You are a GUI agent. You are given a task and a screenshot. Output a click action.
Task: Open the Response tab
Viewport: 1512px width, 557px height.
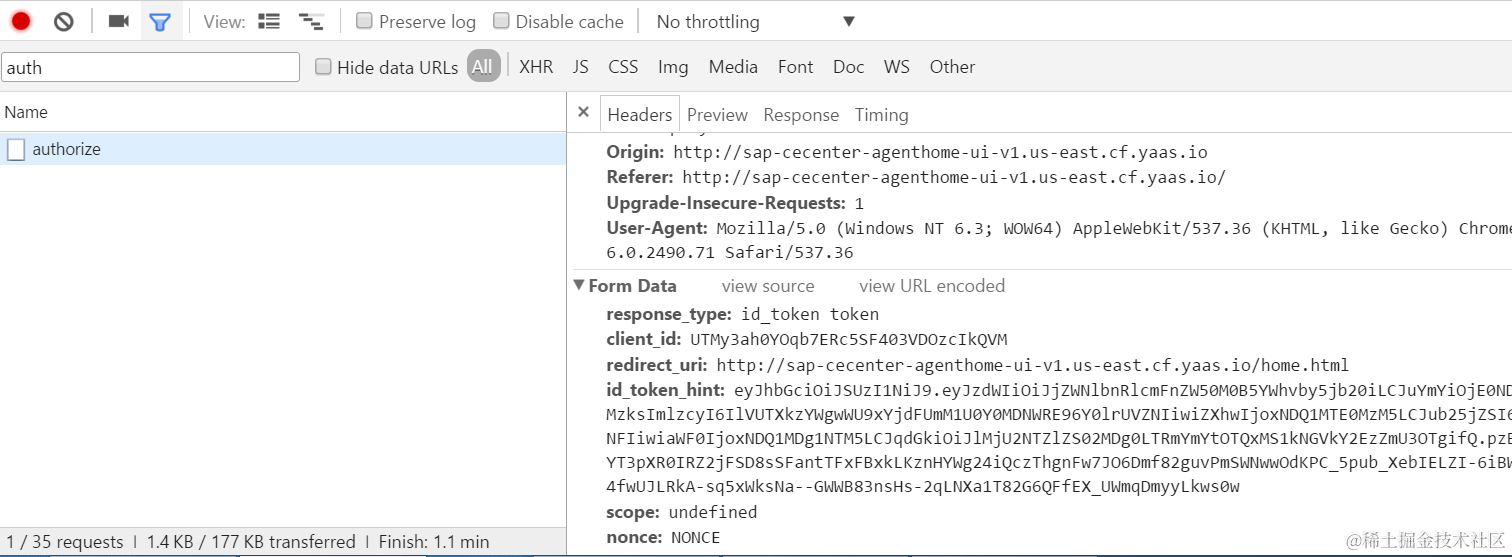coord(801,115)
